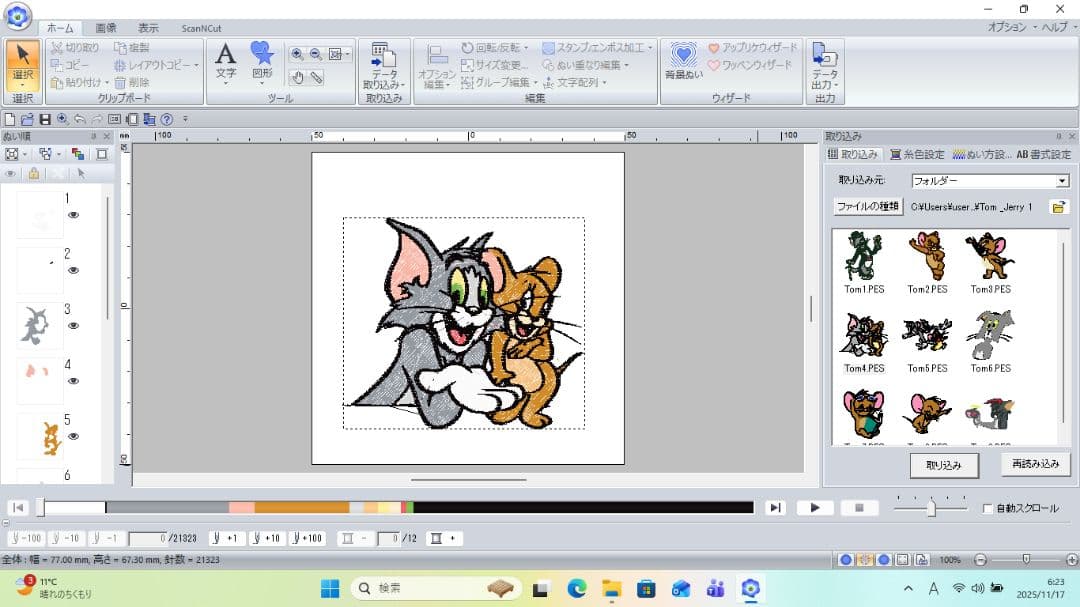Viewport: 1080px width, 607px height.
Task: Expand the データ出力 dropdown
Action: click(825, 80)
